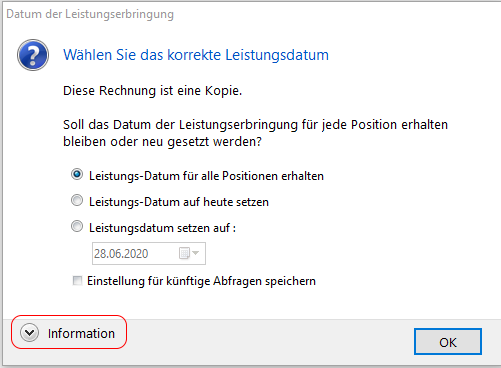Confirm the dialog with OK
Image resolution: width=501 pixels, height=368 pixels.
point(448,342)
